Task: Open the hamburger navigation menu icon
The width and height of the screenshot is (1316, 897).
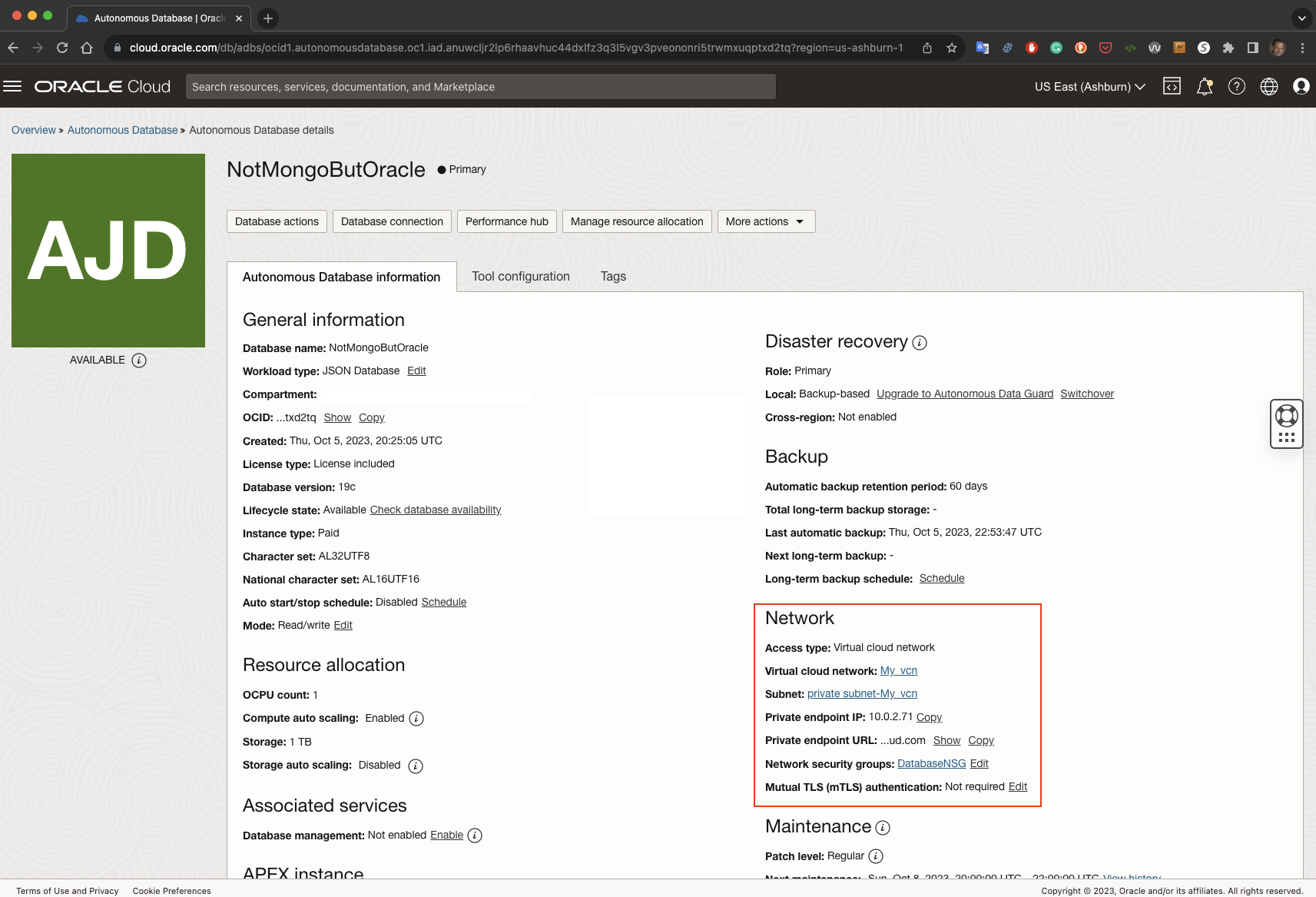Action: (13, 86)
